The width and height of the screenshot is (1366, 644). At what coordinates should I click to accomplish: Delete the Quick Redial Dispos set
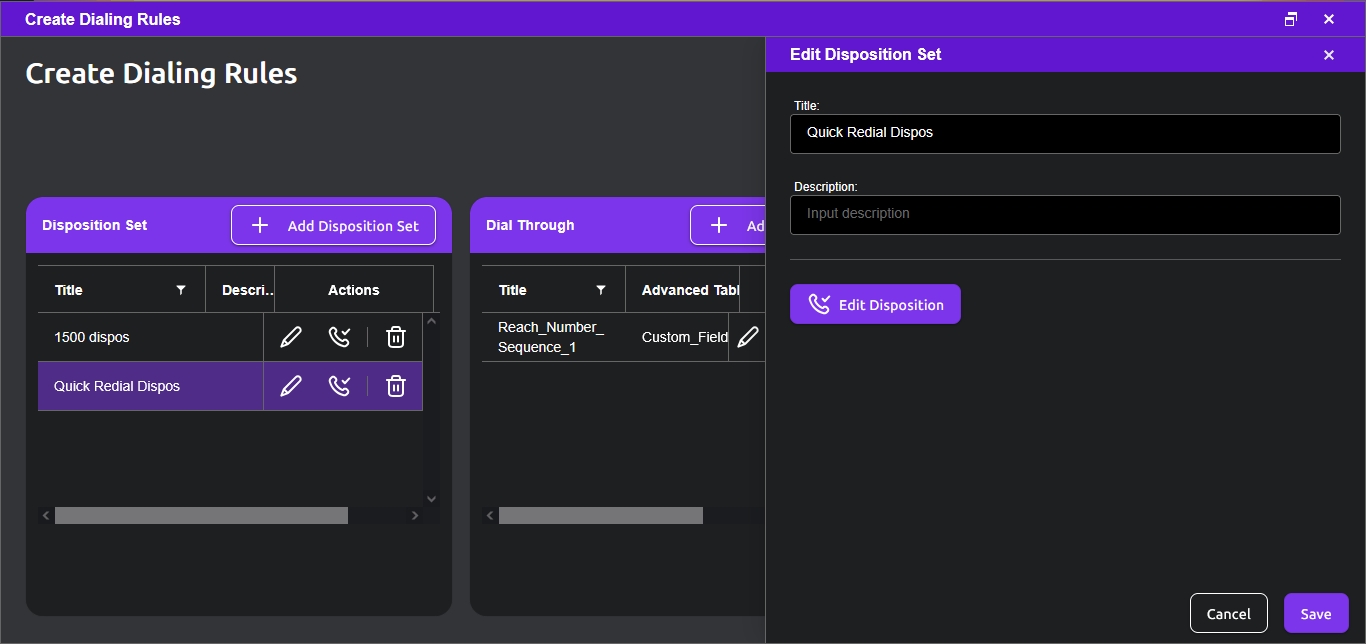pos(396,386)
